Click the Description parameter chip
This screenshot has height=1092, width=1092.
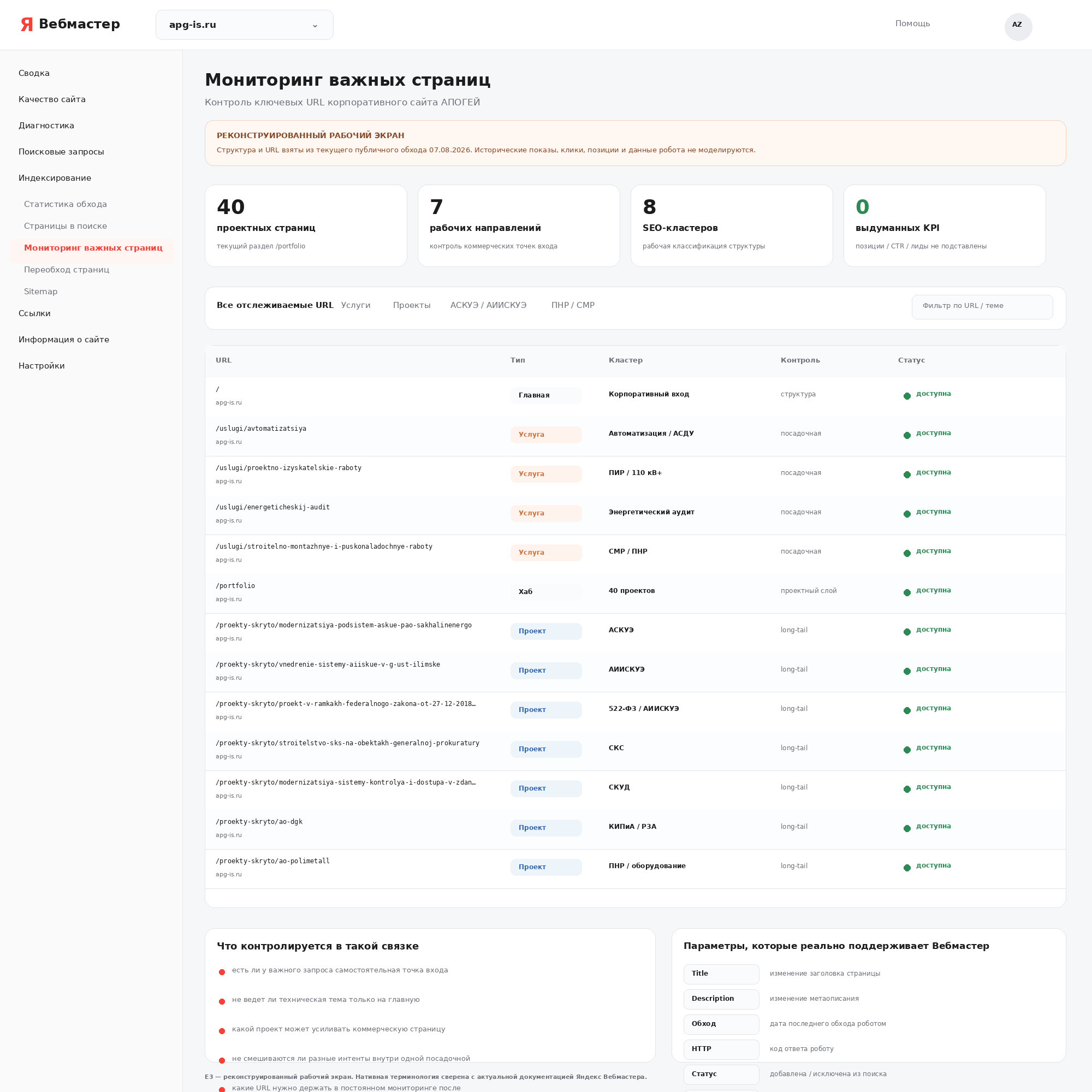click(721, 999)
